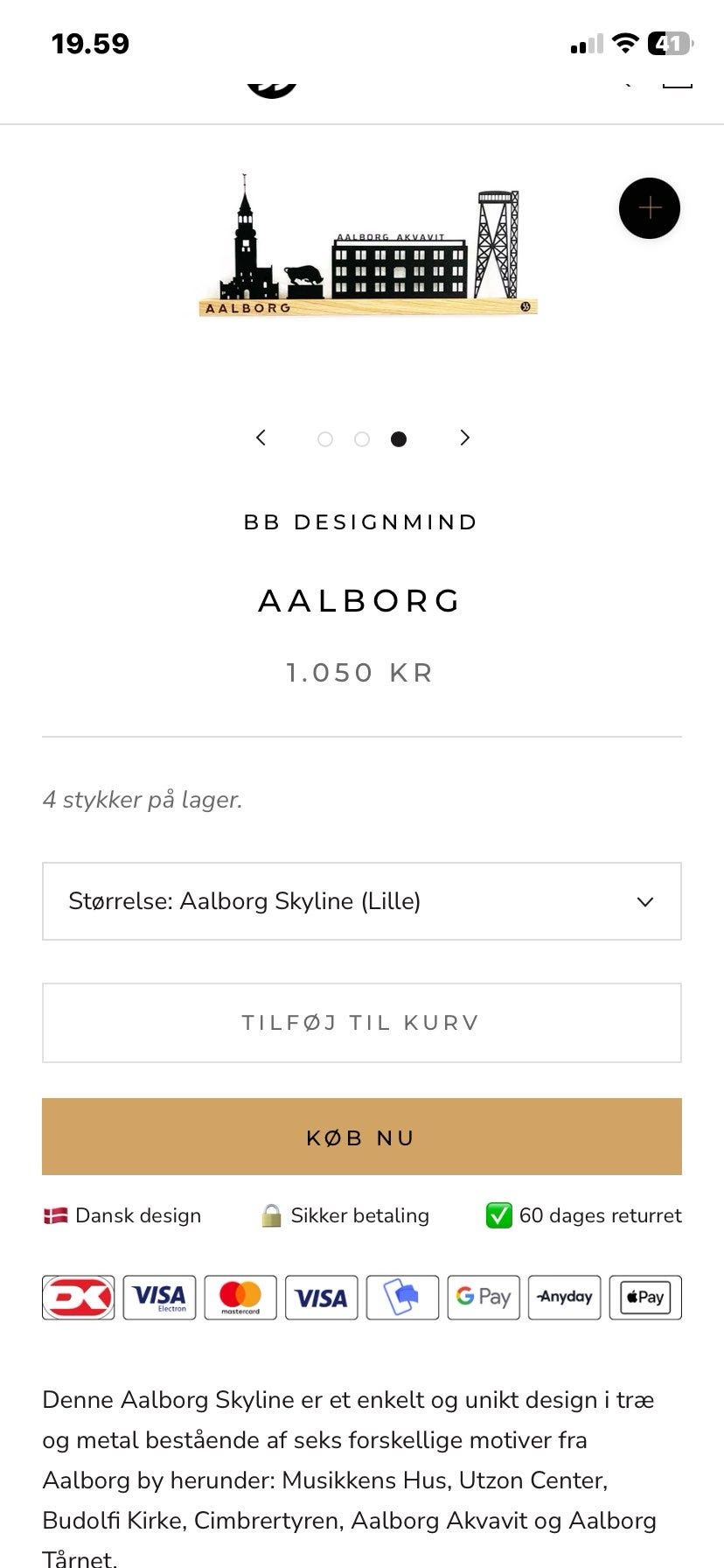724x1568 pixels.
Task: Click TILFØJ TIL KURV button
Action: pos(361,1022)
